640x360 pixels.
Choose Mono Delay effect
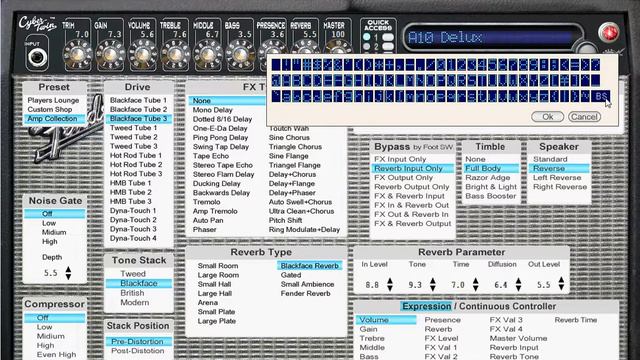pyautogui.click(x=213, y=110)
